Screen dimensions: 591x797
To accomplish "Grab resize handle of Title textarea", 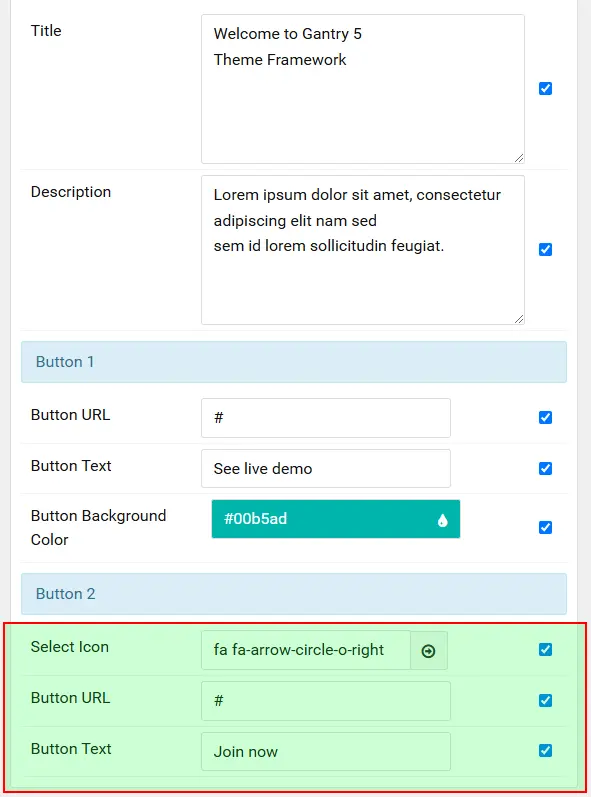I will click(518, 158).
